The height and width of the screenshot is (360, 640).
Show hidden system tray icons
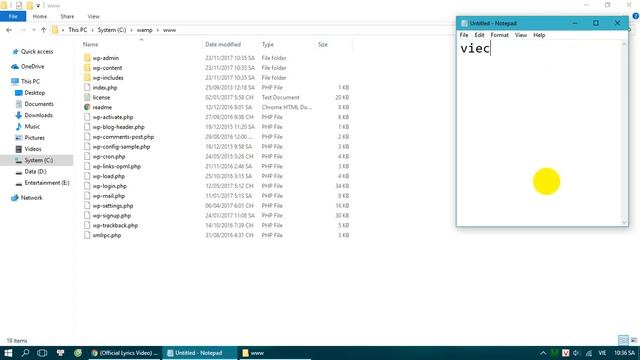[543, 353]
